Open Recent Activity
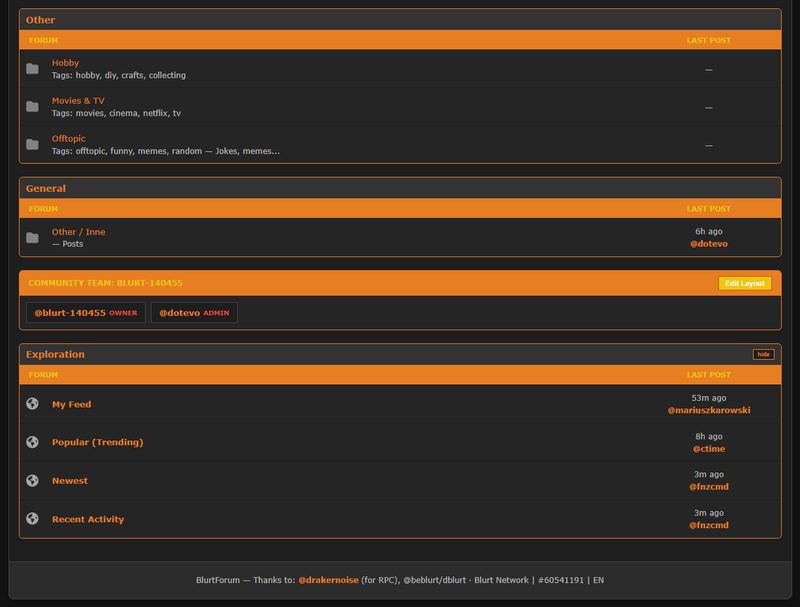Viewport: 800px width, 607px height. [x=88, y=519]
